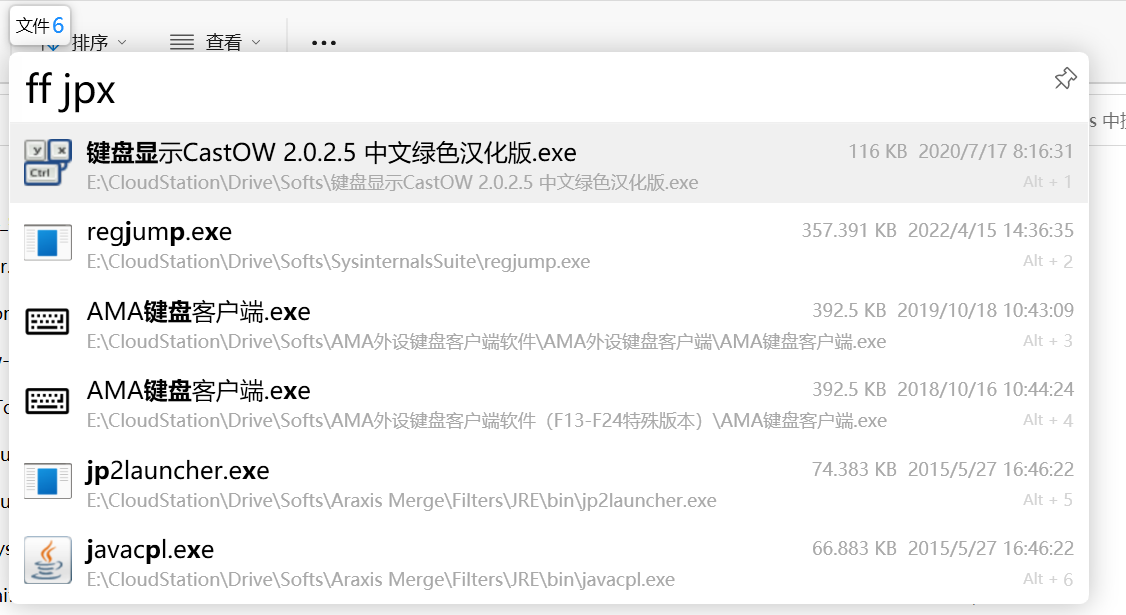The image size is (1126, 615).
Task: Click the second AMA键盘客户端 keyboard icon
Action: pos(47,401)
